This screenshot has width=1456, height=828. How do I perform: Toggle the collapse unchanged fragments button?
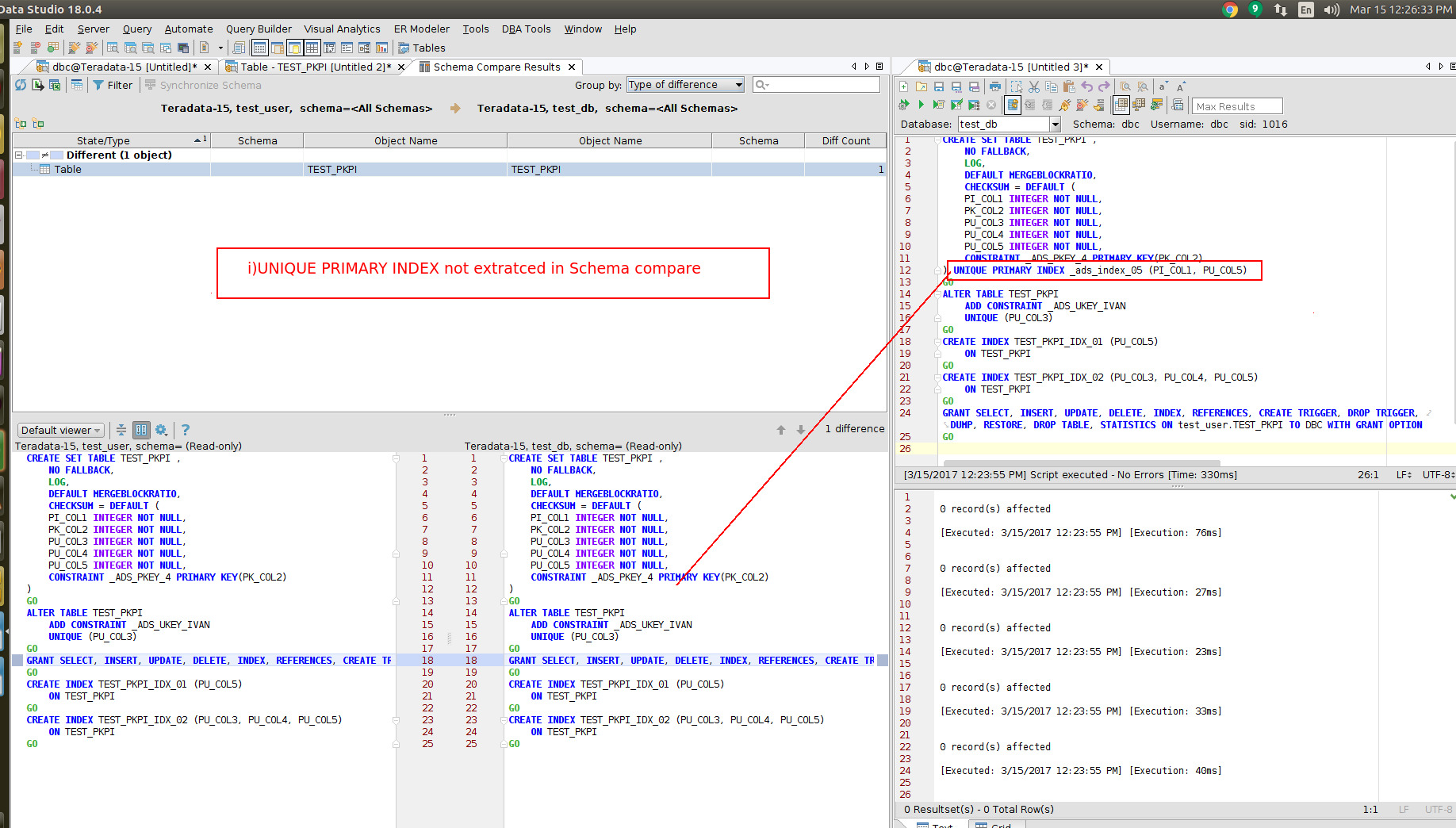point(121,430)
